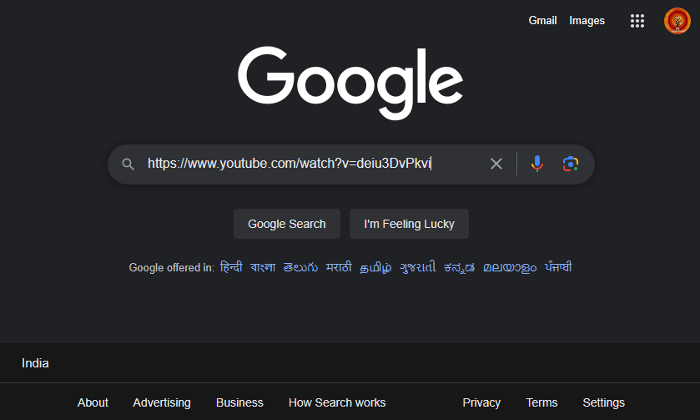Open Gmail link
The width and height of the screenshot is (700, 420).
[x=542, y=21]
